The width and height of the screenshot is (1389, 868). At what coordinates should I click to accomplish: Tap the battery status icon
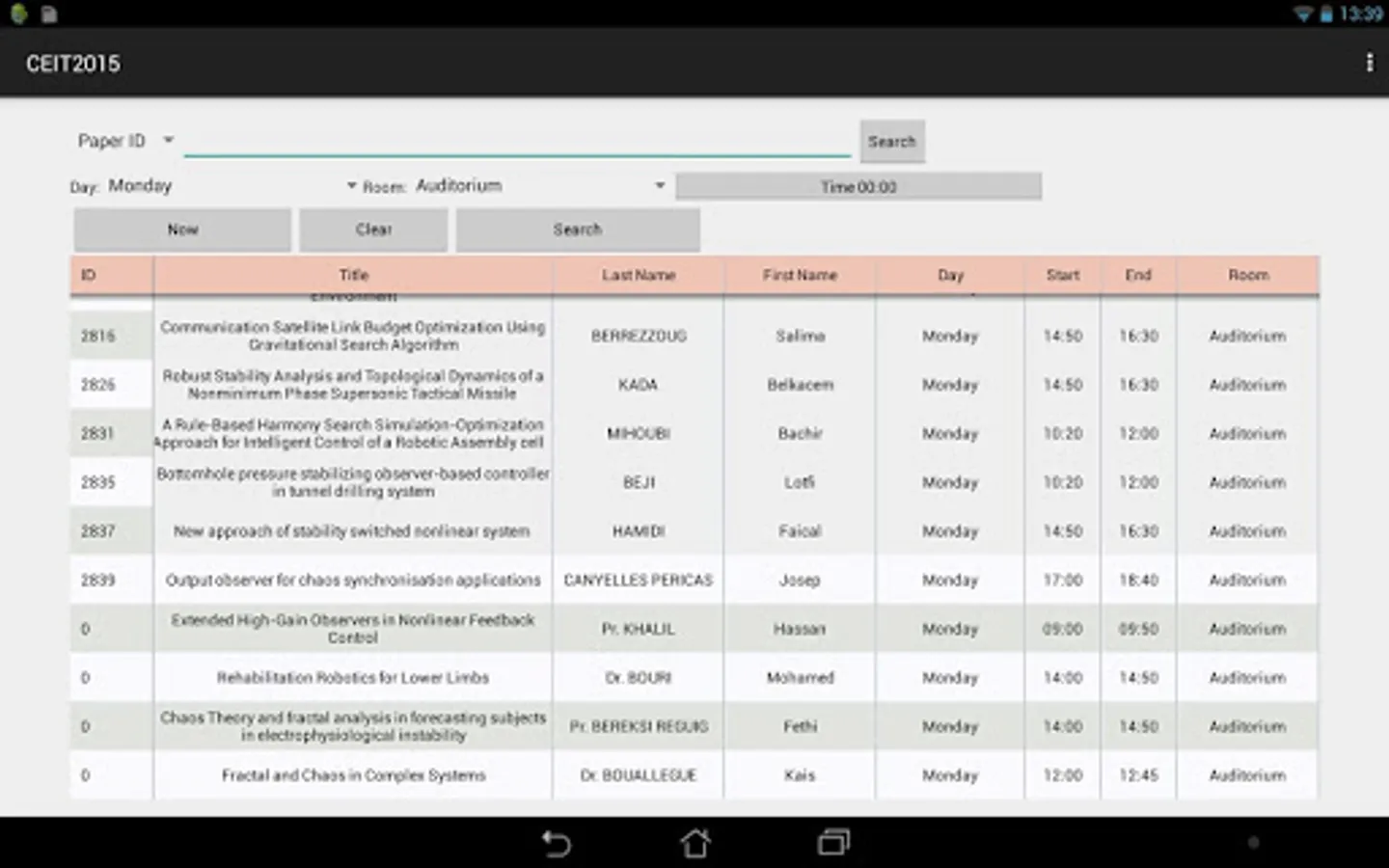pyautogui.click(x=1326, y=14)
